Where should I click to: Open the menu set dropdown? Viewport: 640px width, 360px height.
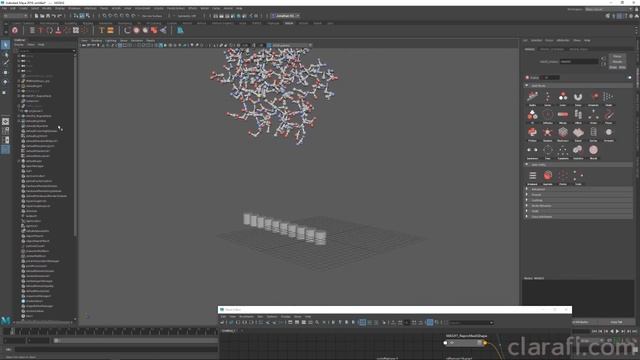tap(15, 16)
